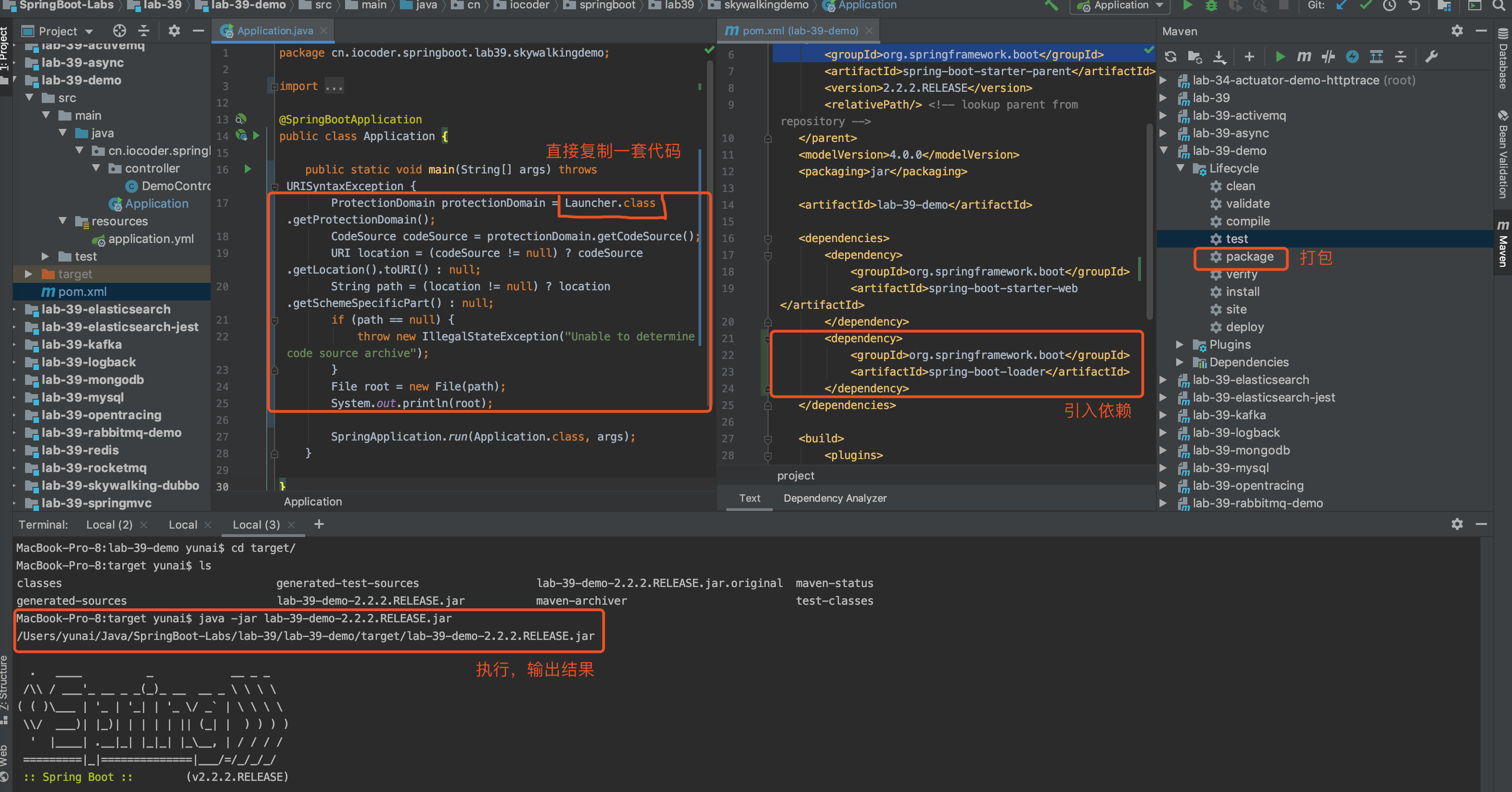
Task: Switch to pom.xml (lab-39-demo) editor tab
Action: pos(799,31)
